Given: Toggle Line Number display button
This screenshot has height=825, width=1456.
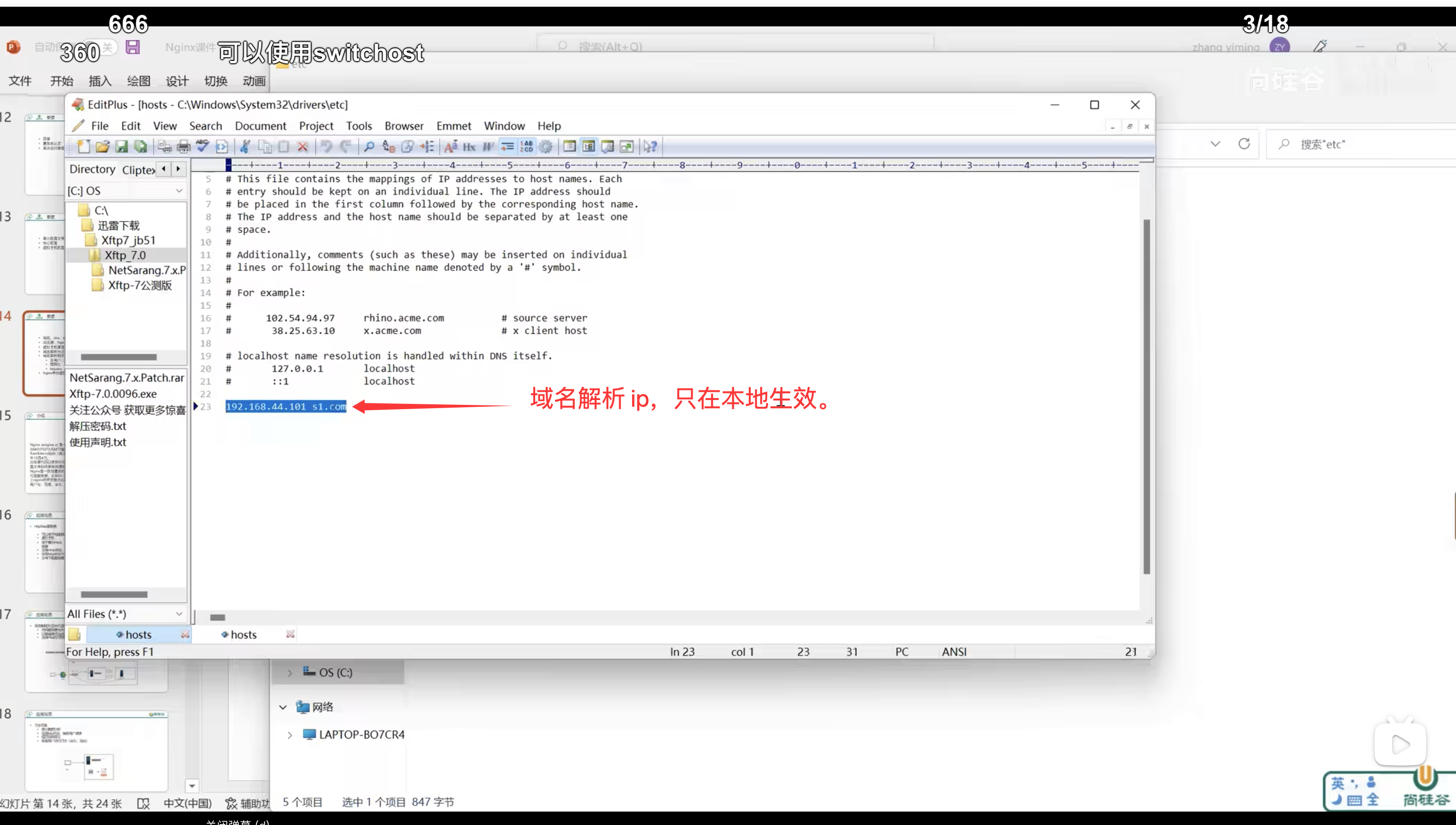Looking at the screenshot, I should [x=527, y=147].
